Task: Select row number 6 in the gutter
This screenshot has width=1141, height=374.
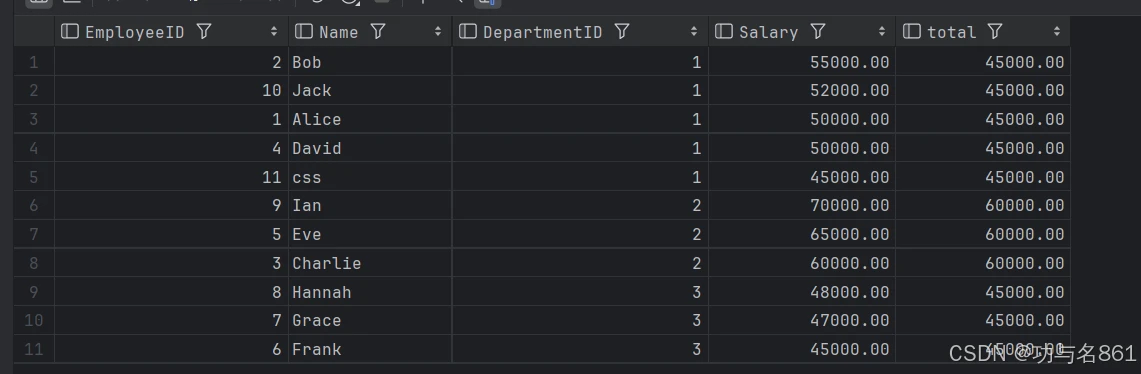Action: click(33, 206)
